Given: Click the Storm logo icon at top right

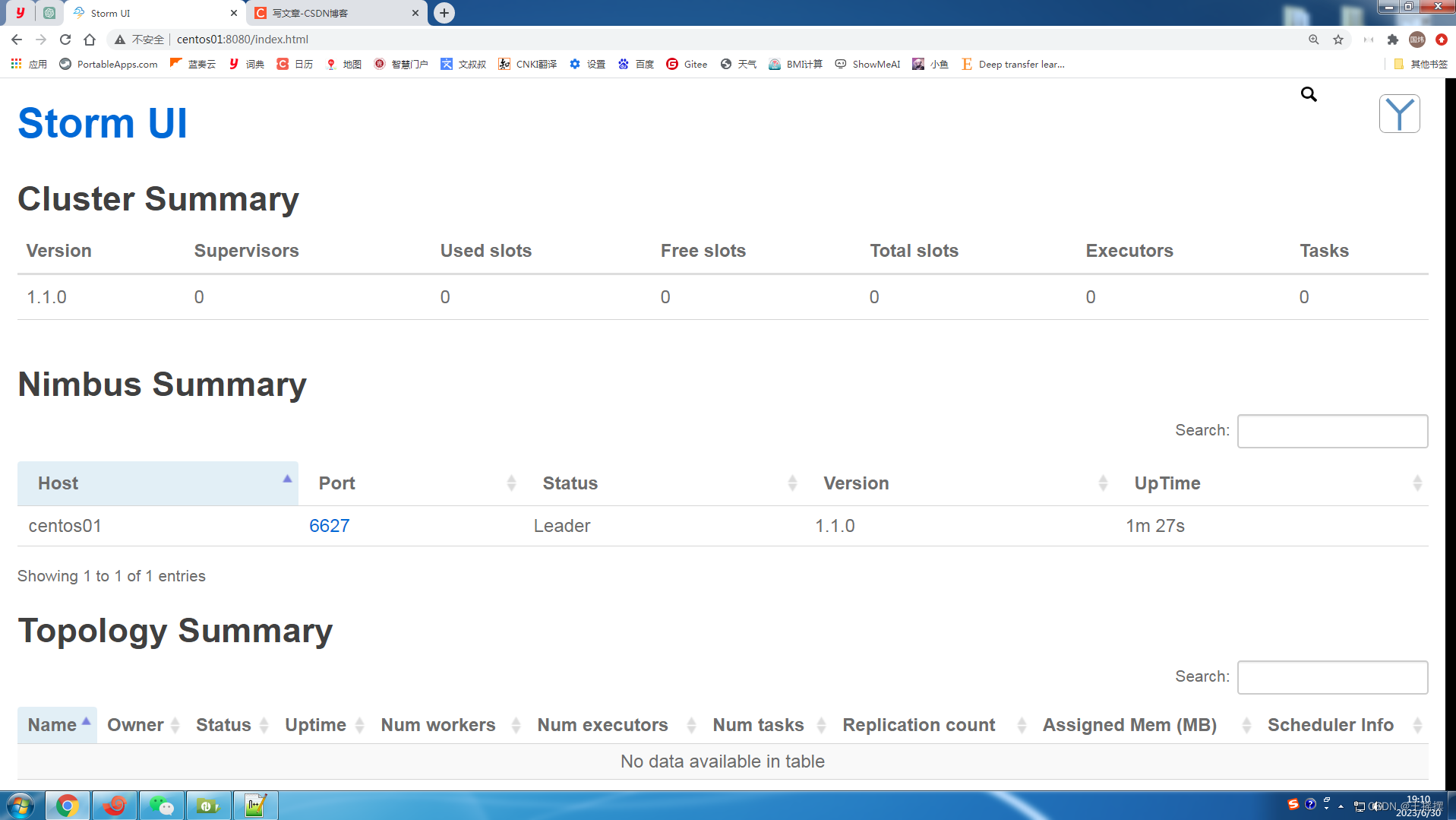Looking at the screenshot, I should (1398, 113).
